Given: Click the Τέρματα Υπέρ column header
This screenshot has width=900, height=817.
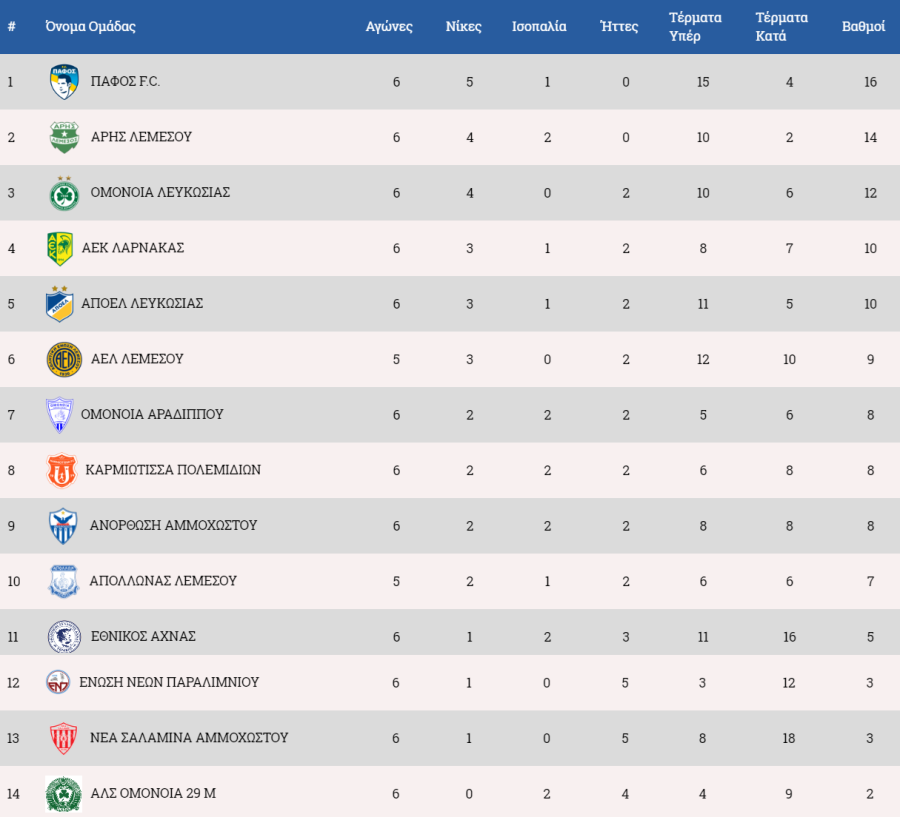Looking at the screenshot, I should coord(690,27).
